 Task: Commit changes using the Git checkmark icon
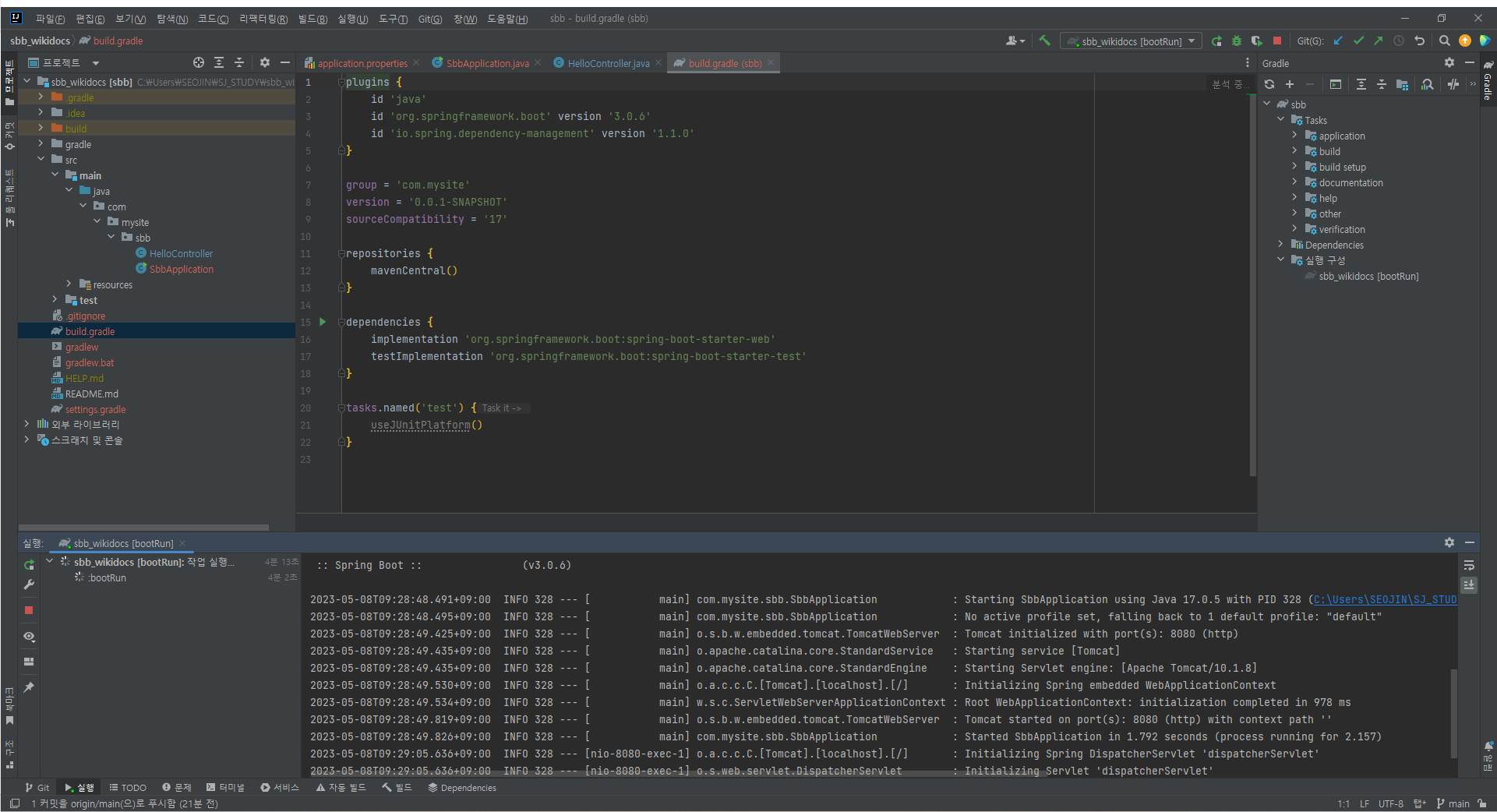click(x=1358, y=41)
